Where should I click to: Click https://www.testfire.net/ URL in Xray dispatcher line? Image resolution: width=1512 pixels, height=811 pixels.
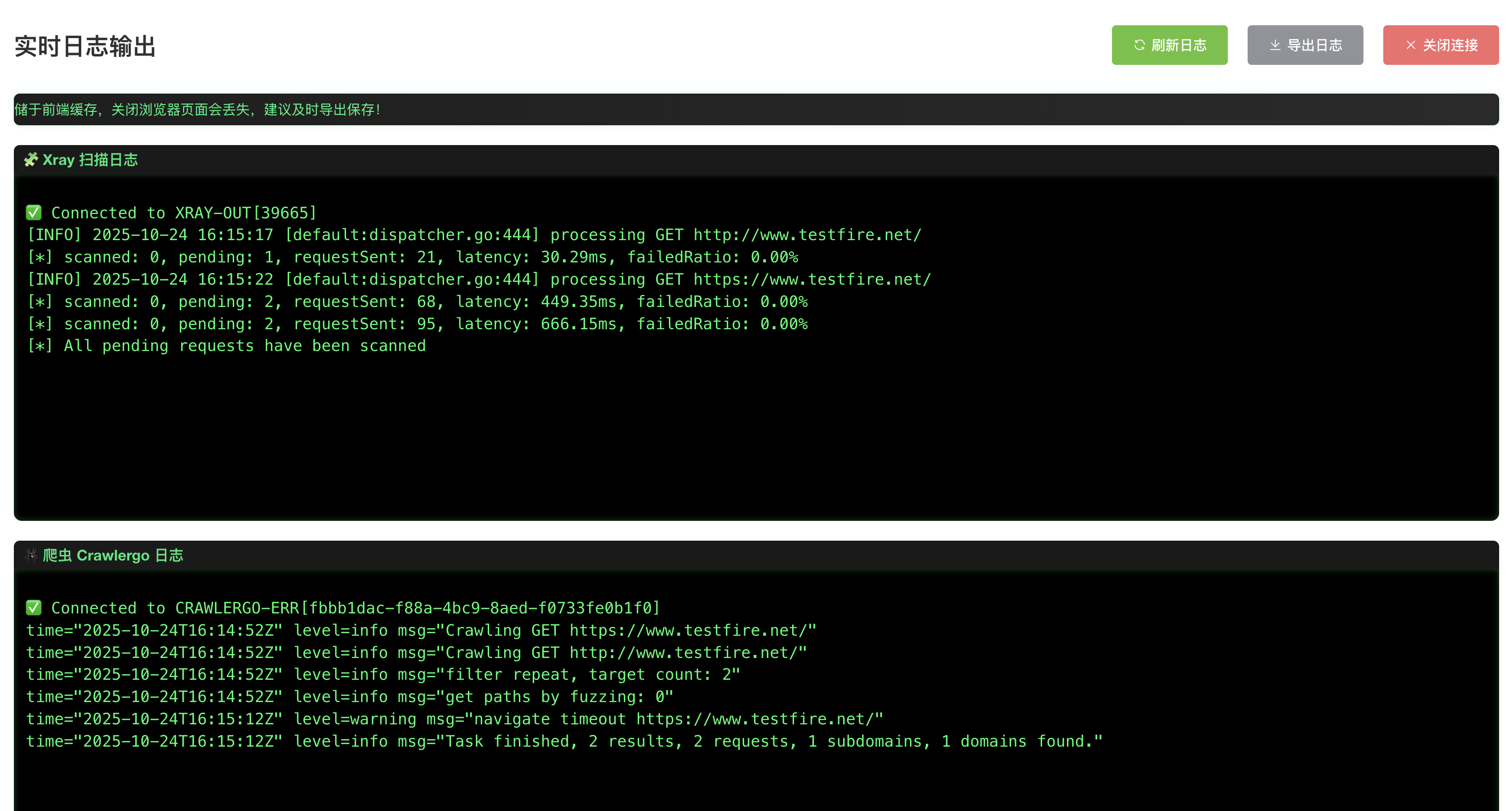pyautogui.click(x=812, y=279)
